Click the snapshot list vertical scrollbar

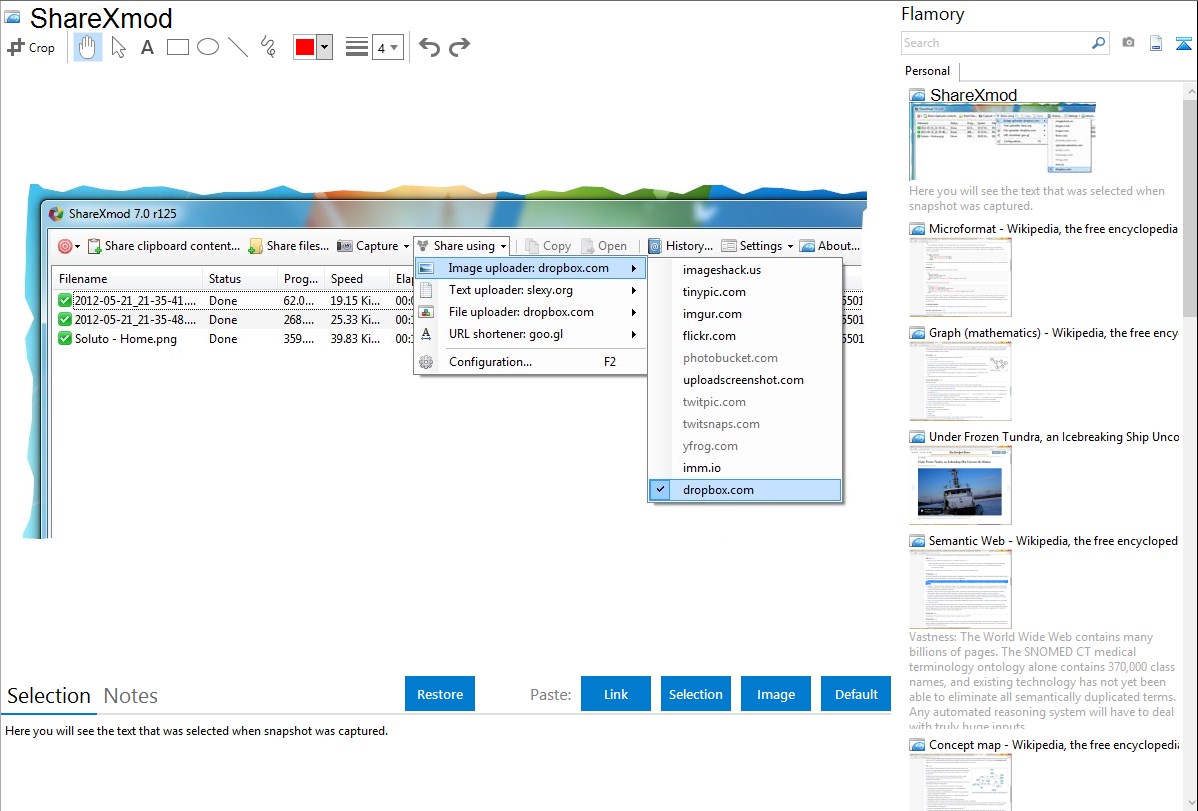click(x=1190, y=206)
